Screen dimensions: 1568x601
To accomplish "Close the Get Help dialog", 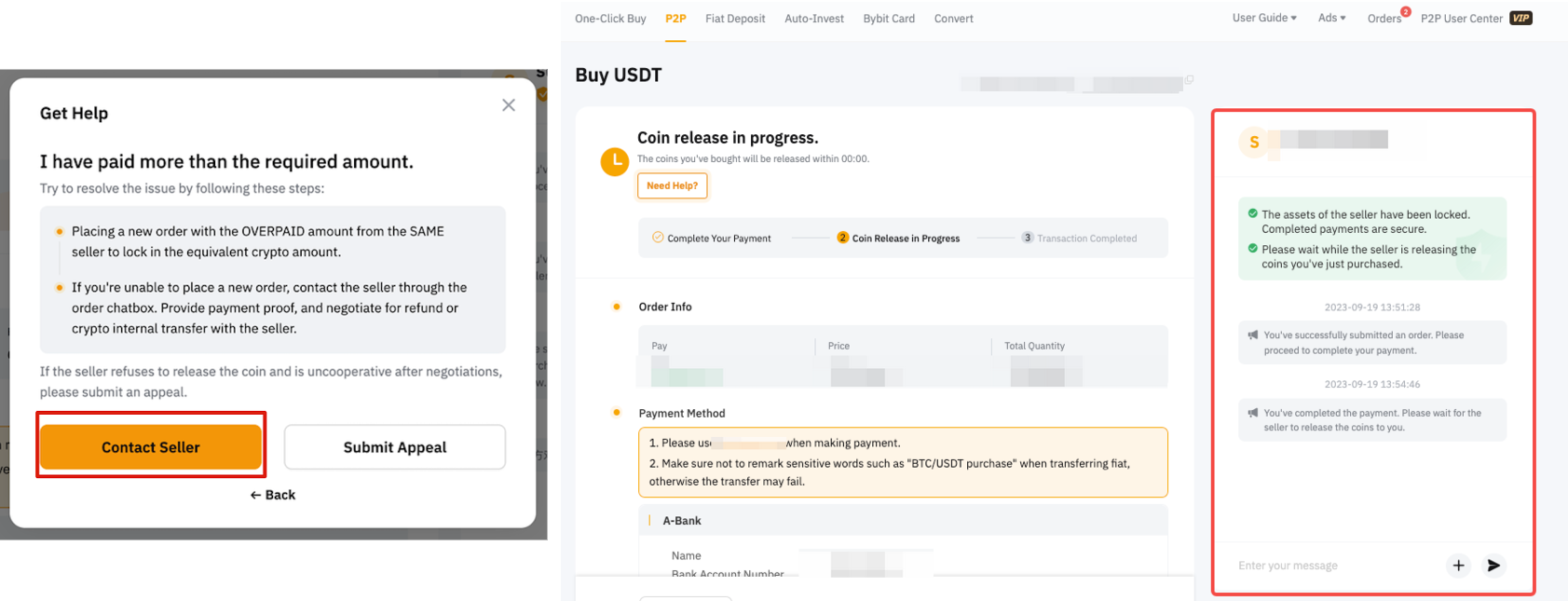I will point(508,105).
